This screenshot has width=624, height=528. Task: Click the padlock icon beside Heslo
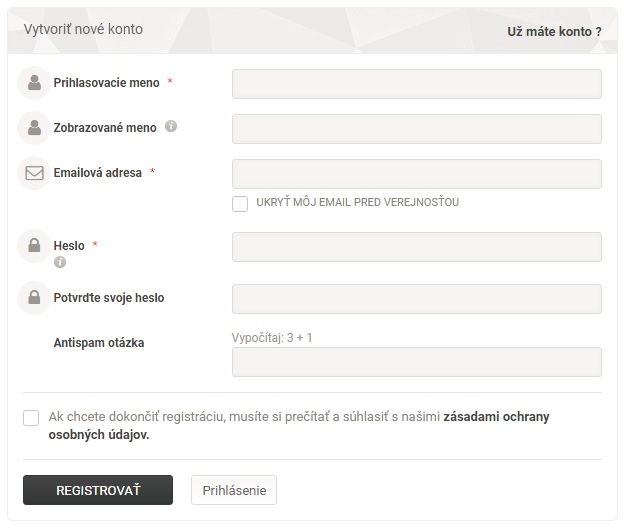point(34,245)
